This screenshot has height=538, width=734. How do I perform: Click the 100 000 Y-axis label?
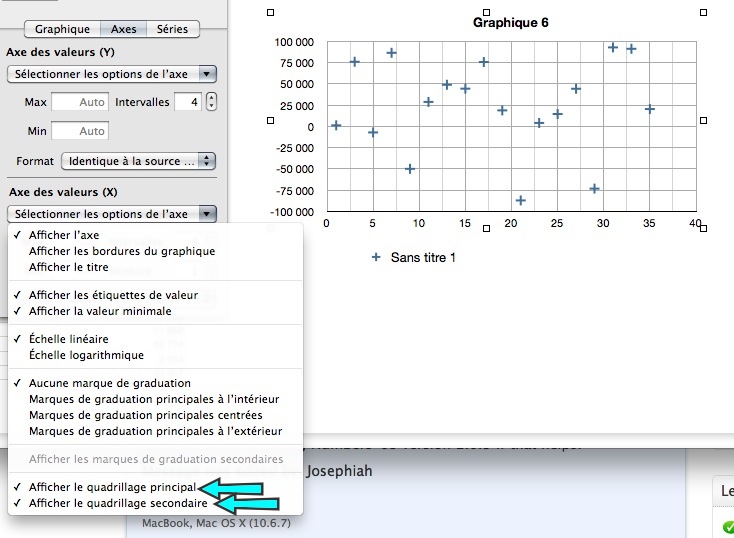coord(294,42)
